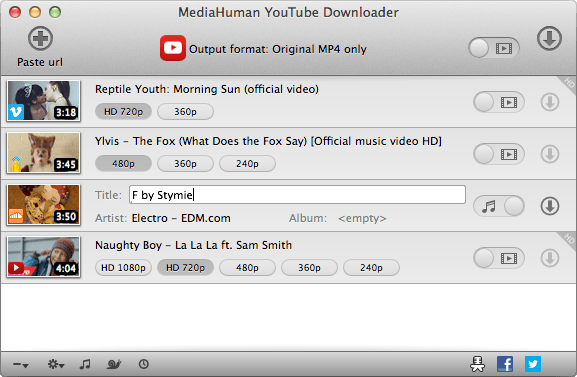Toggle video/audio switch for Ylvis The Fox row
This screenshot has height=377, width=577.
(499, 154)
